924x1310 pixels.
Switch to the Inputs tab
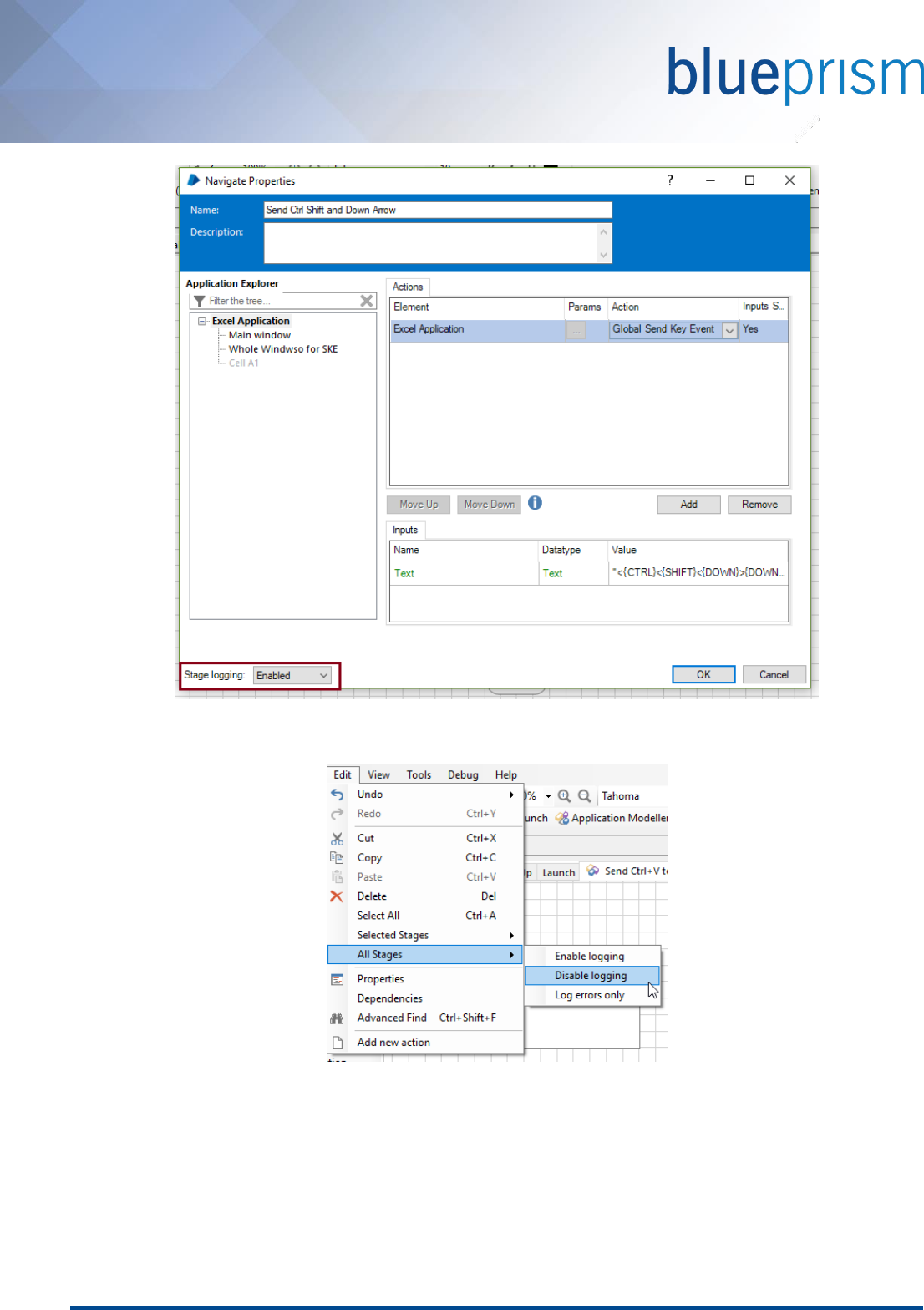click(405, 530)
